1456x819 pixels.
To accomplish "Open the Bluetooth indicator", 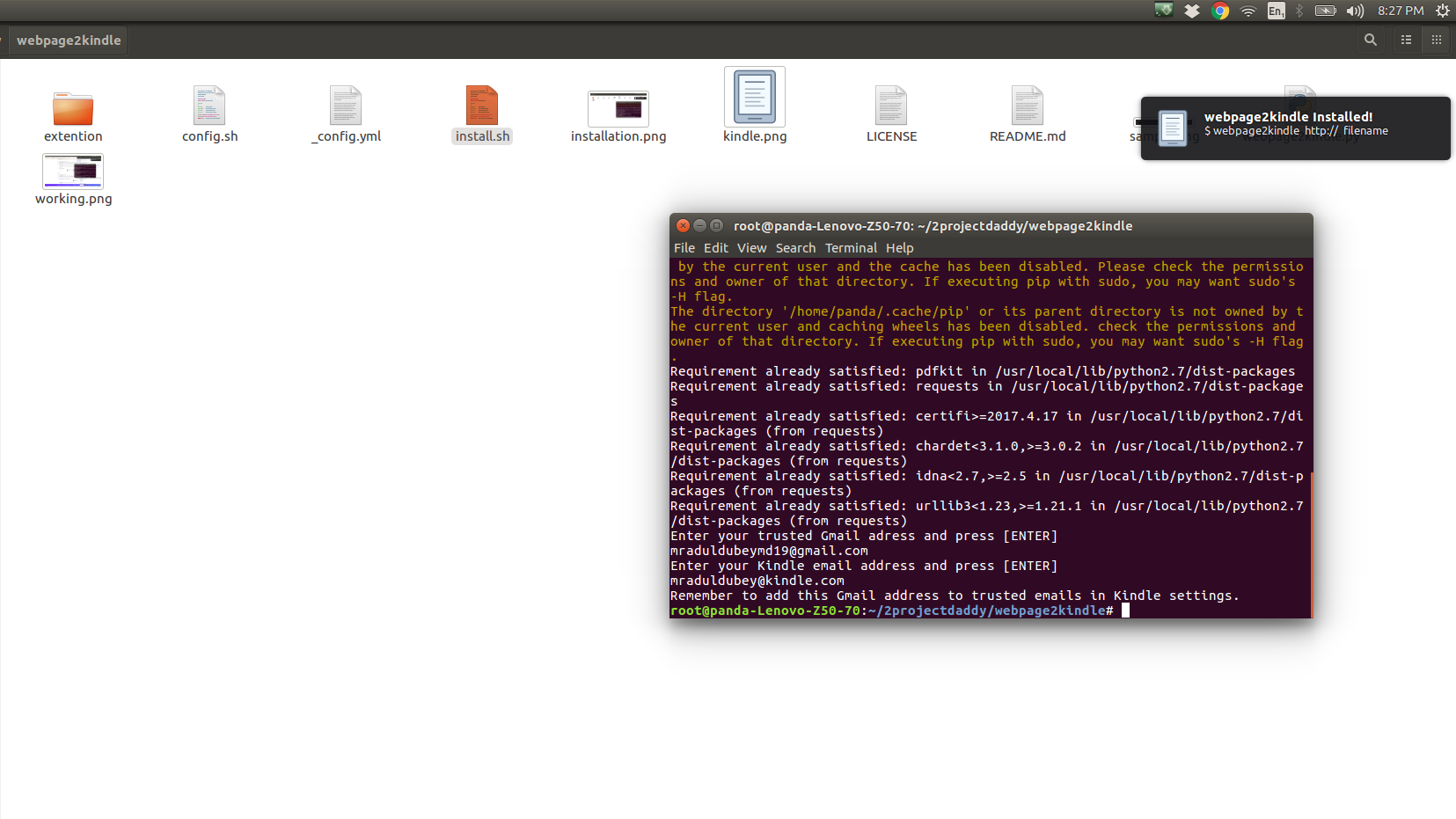I will pyautogui.click(x=1299, y=11).
